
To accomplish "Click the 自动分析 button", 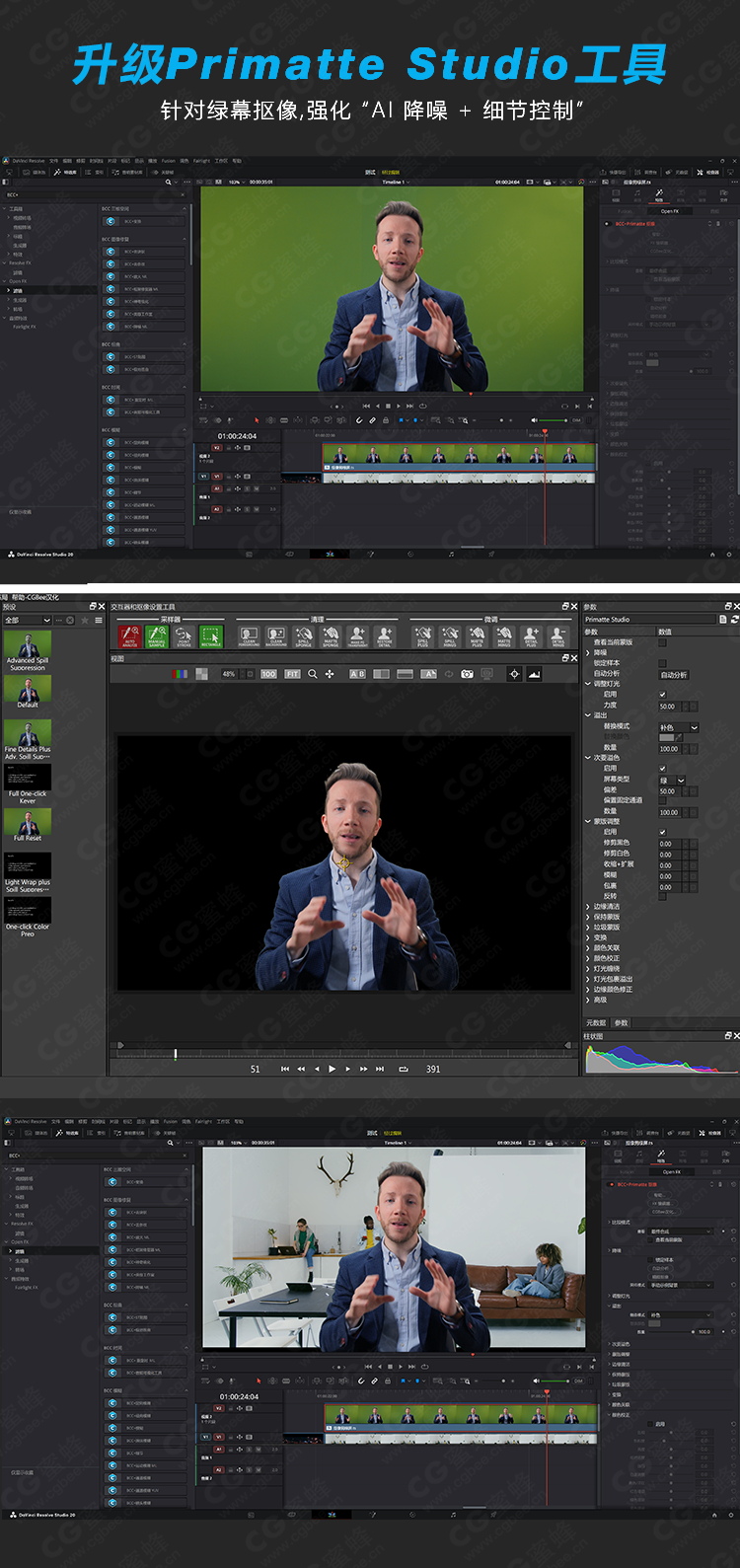I will [675, 674].
